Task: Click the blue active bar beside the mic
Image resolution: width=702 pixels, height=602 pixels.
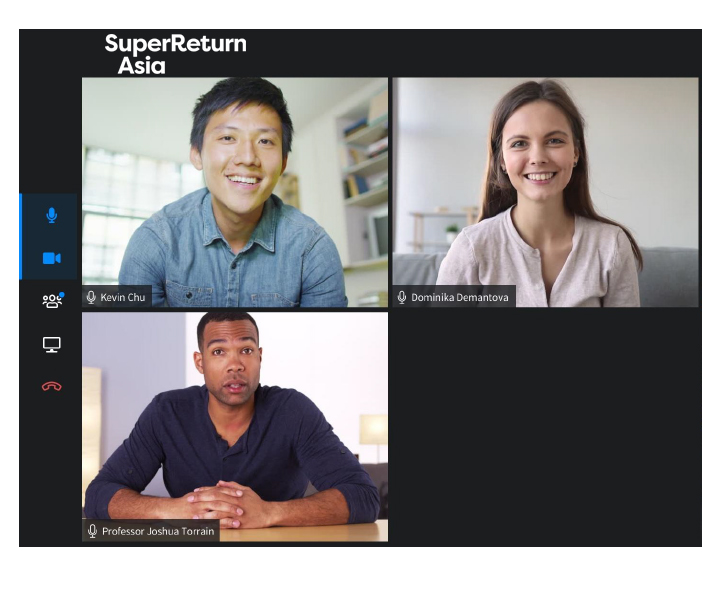Action: point(21,237)
